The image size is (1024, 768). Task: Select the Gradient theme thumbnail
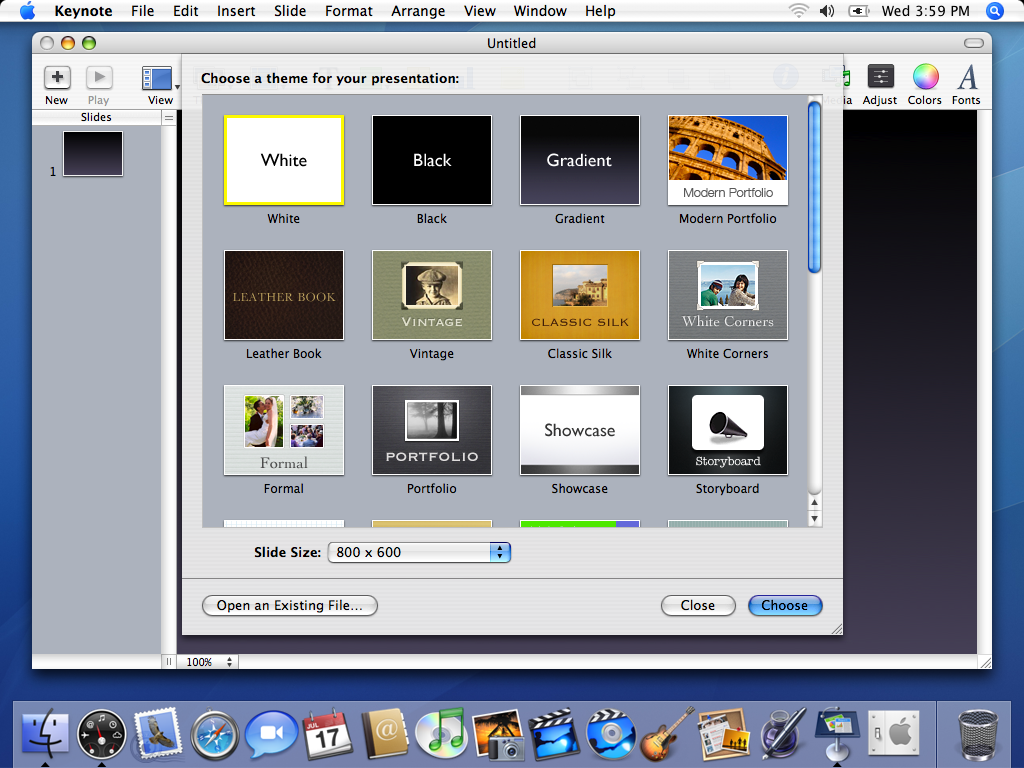tap(579, 160)
